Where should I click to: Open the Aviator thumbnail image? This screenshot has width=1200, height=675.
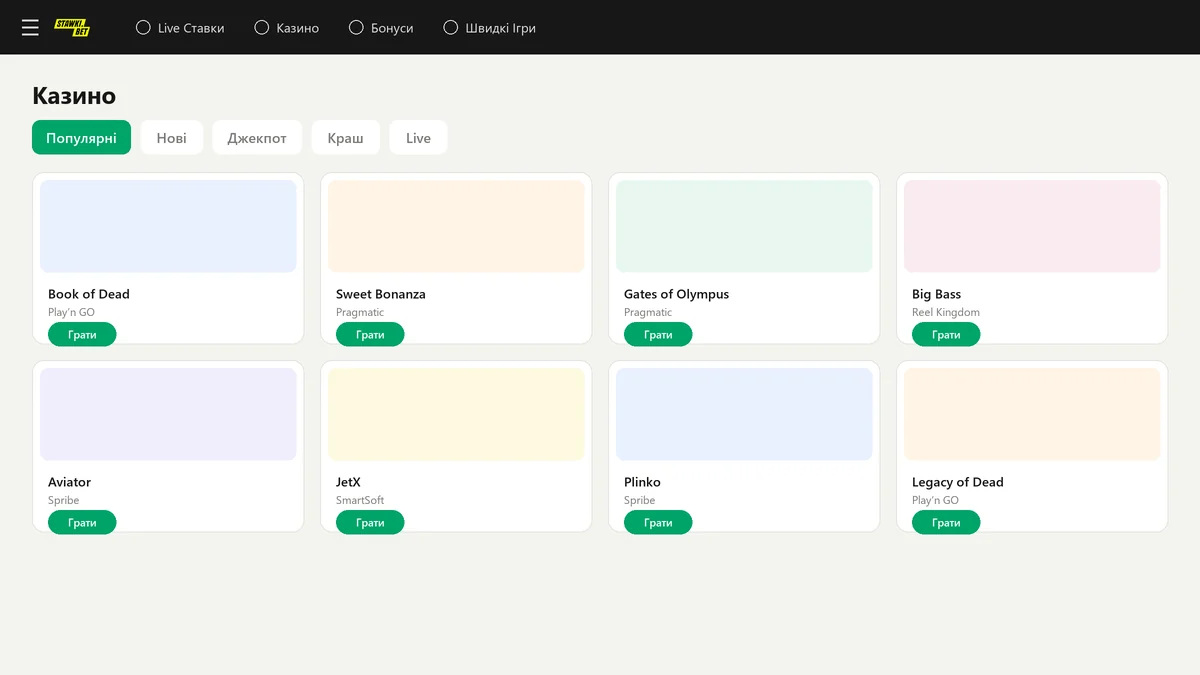click(168, 414)
